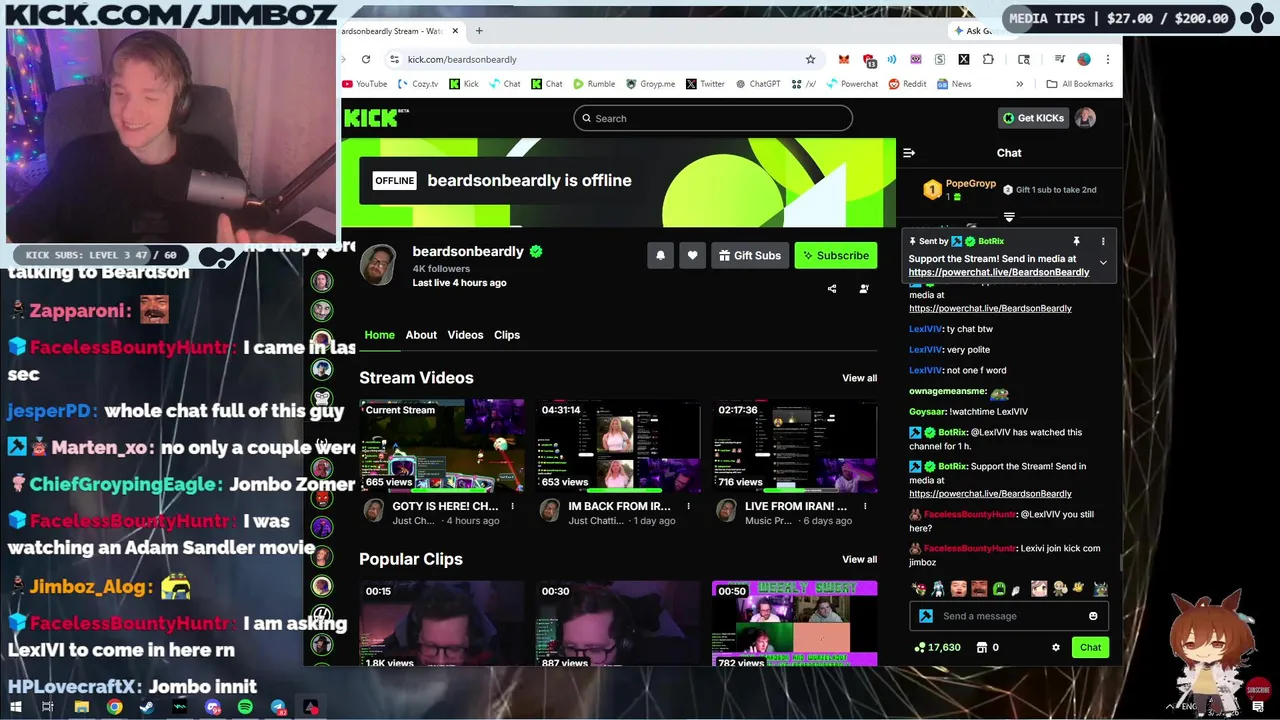Share the channel via share icon
Viewport: 1280px width, 720px height.
[x=832, y=289]
